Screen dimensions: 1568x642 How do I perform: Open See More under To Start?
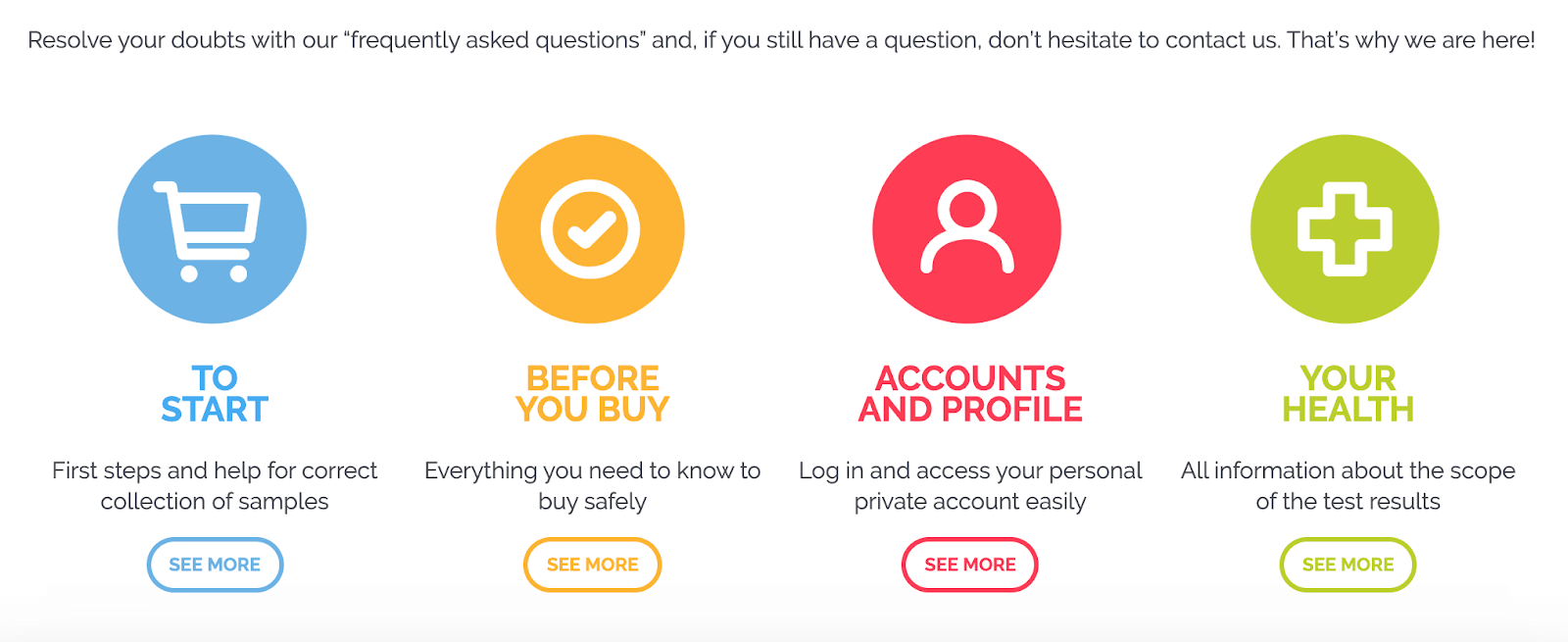pyautogui.click(x=215, y=565)
